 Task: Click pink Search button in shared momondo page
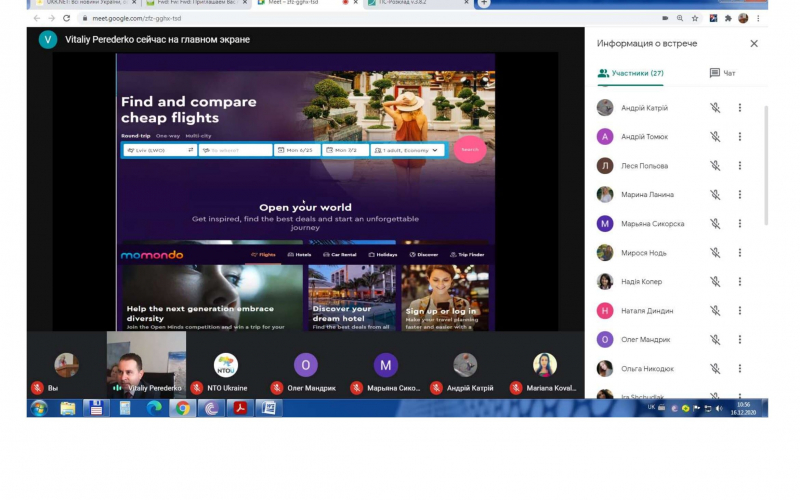click(470, 149)
